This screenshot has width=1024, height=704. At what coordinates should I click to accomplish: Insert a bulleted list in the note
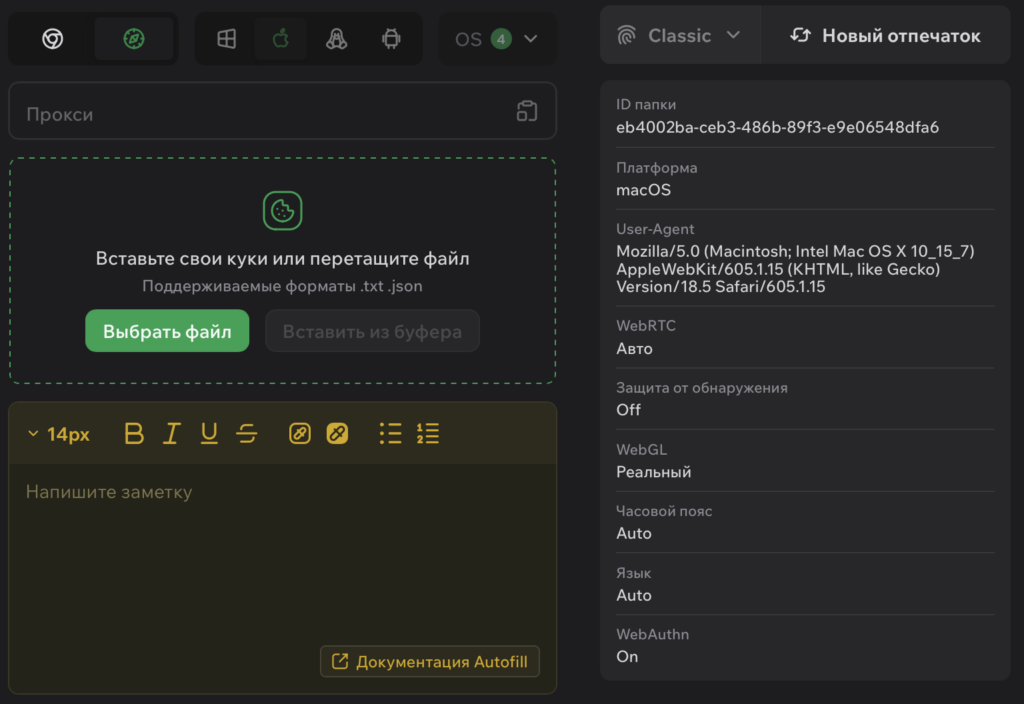(391, 433)
